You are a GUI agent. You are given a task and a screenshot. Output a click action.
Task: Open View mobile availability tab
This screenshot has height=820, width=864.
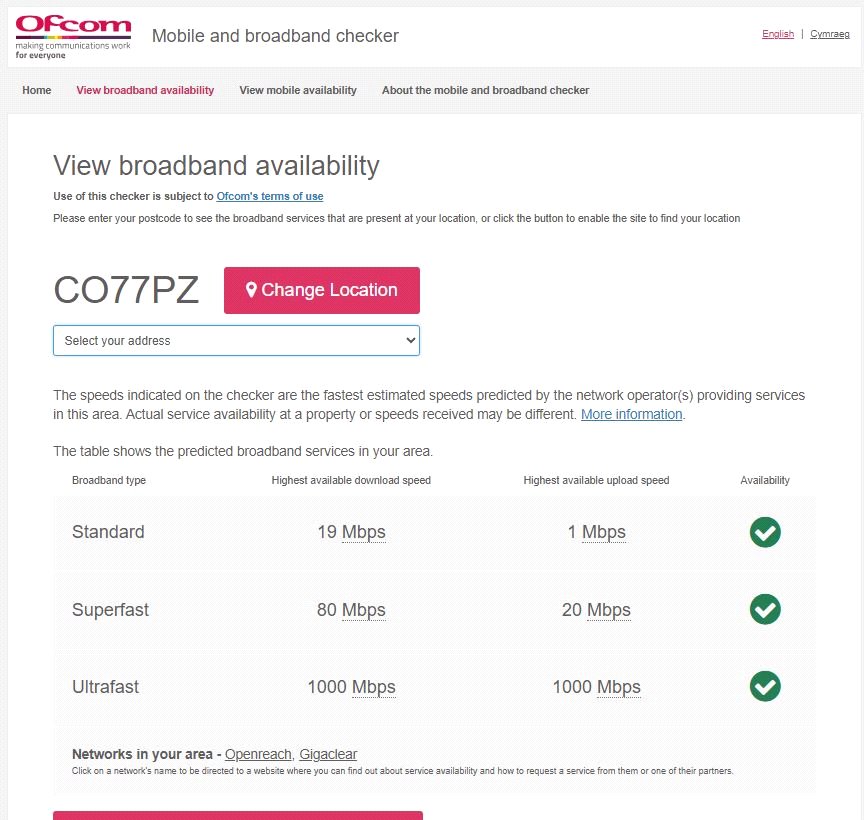click(298, 90)
